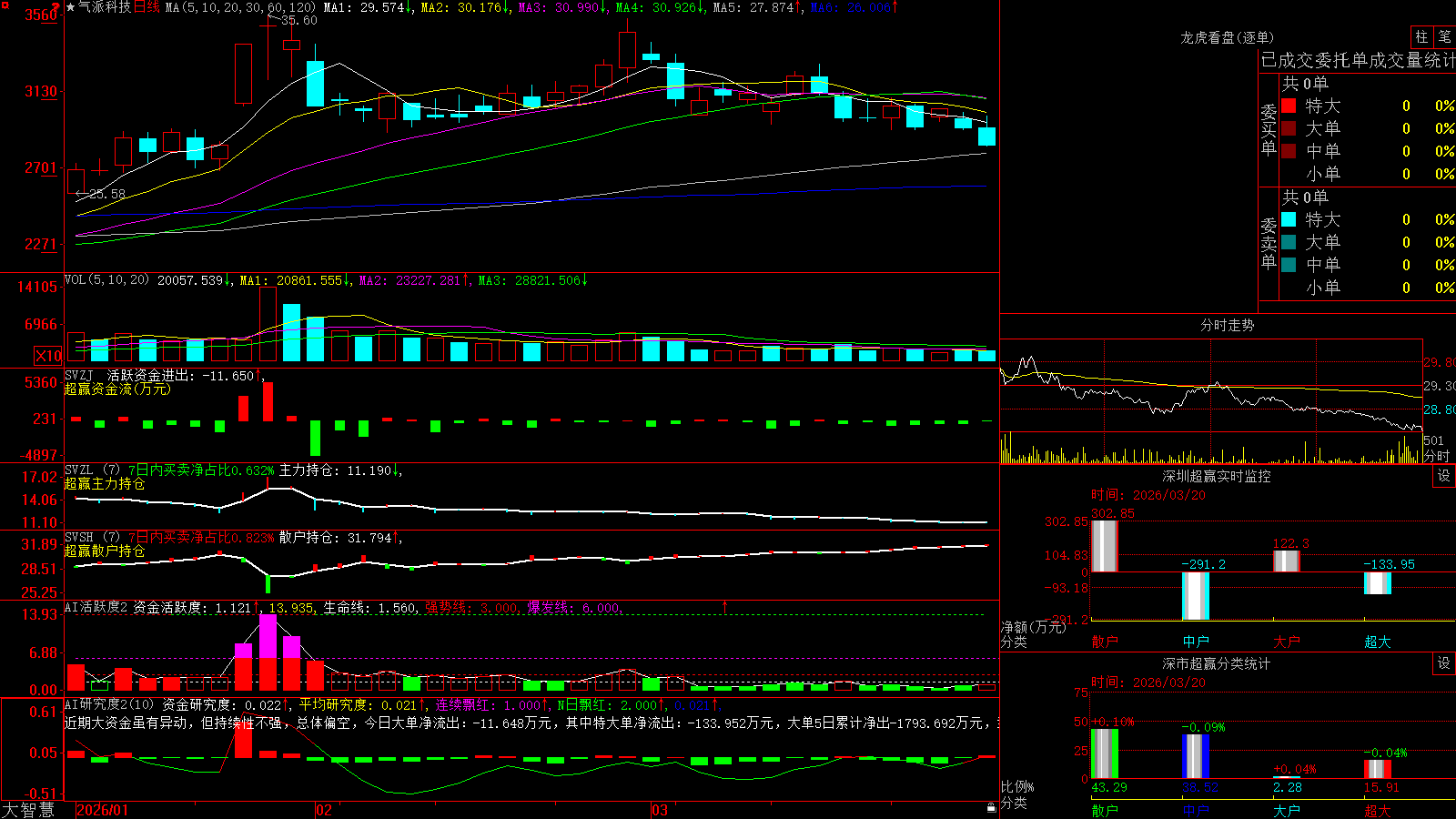Screen dimensions: 1456x819
Task: Click the SVZL (7) indicator name
Action: tap(92, 470)
